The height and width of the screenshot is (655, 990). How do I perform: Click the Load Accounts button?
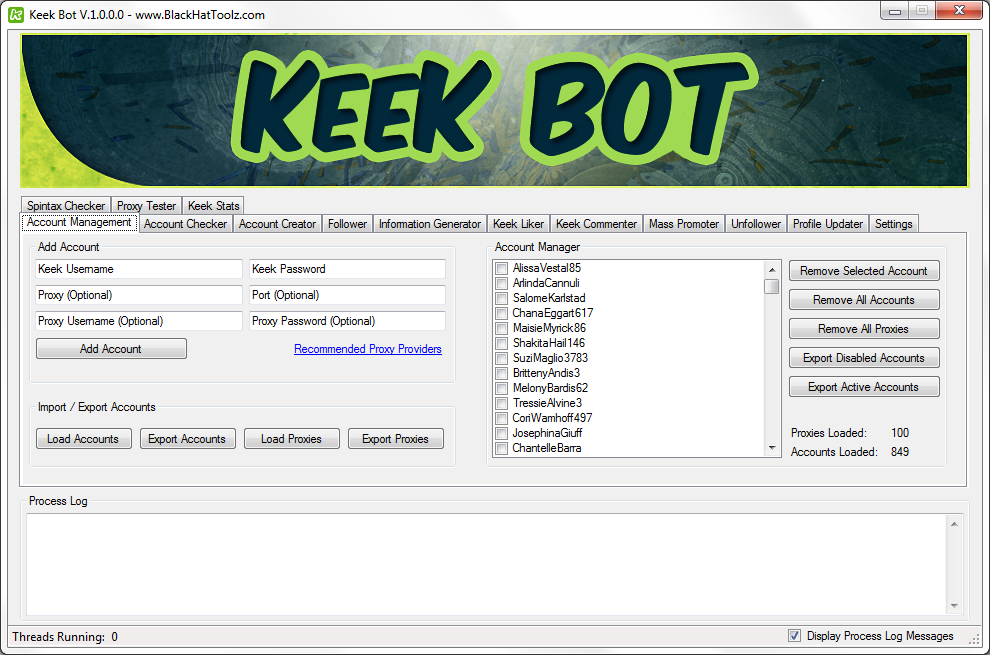(x=83, y=439)
